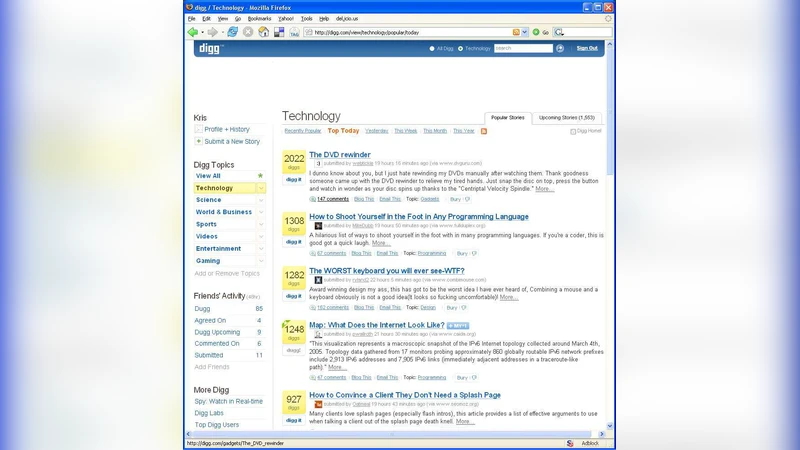Open the Bury dropdown on The DVD rewinder

coord(467,199)
